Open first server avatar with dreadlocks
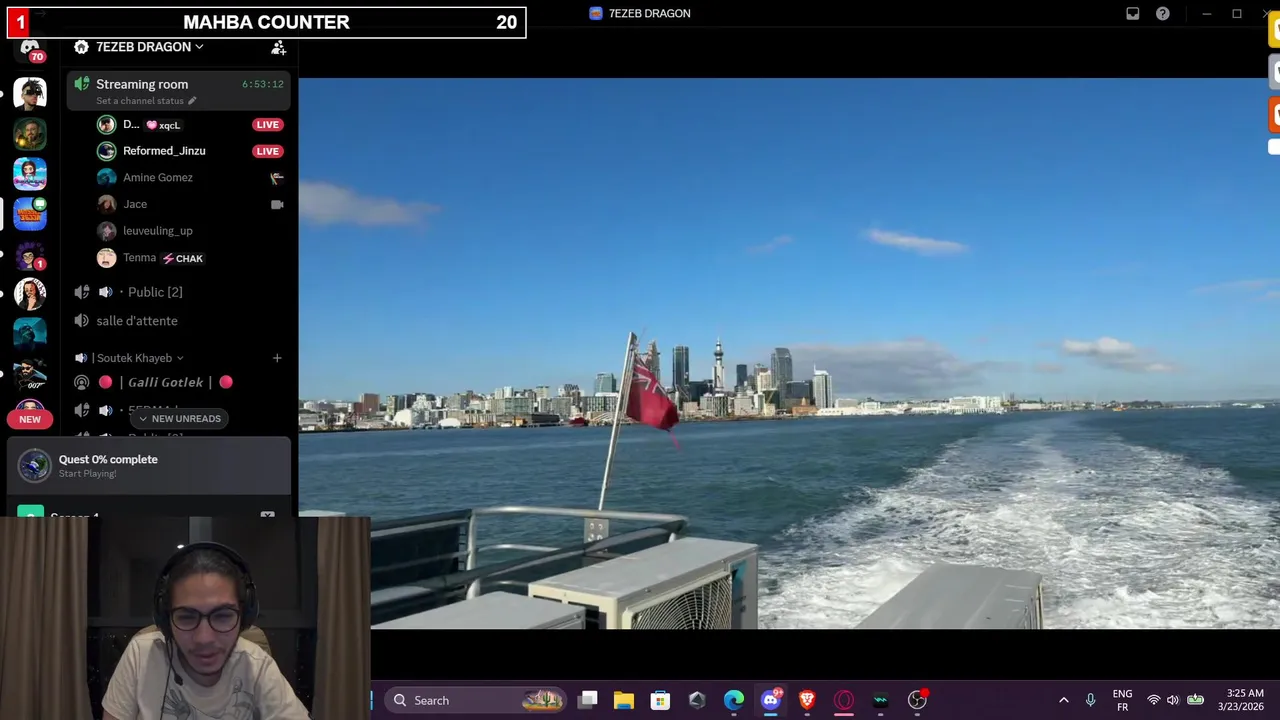 30,94
